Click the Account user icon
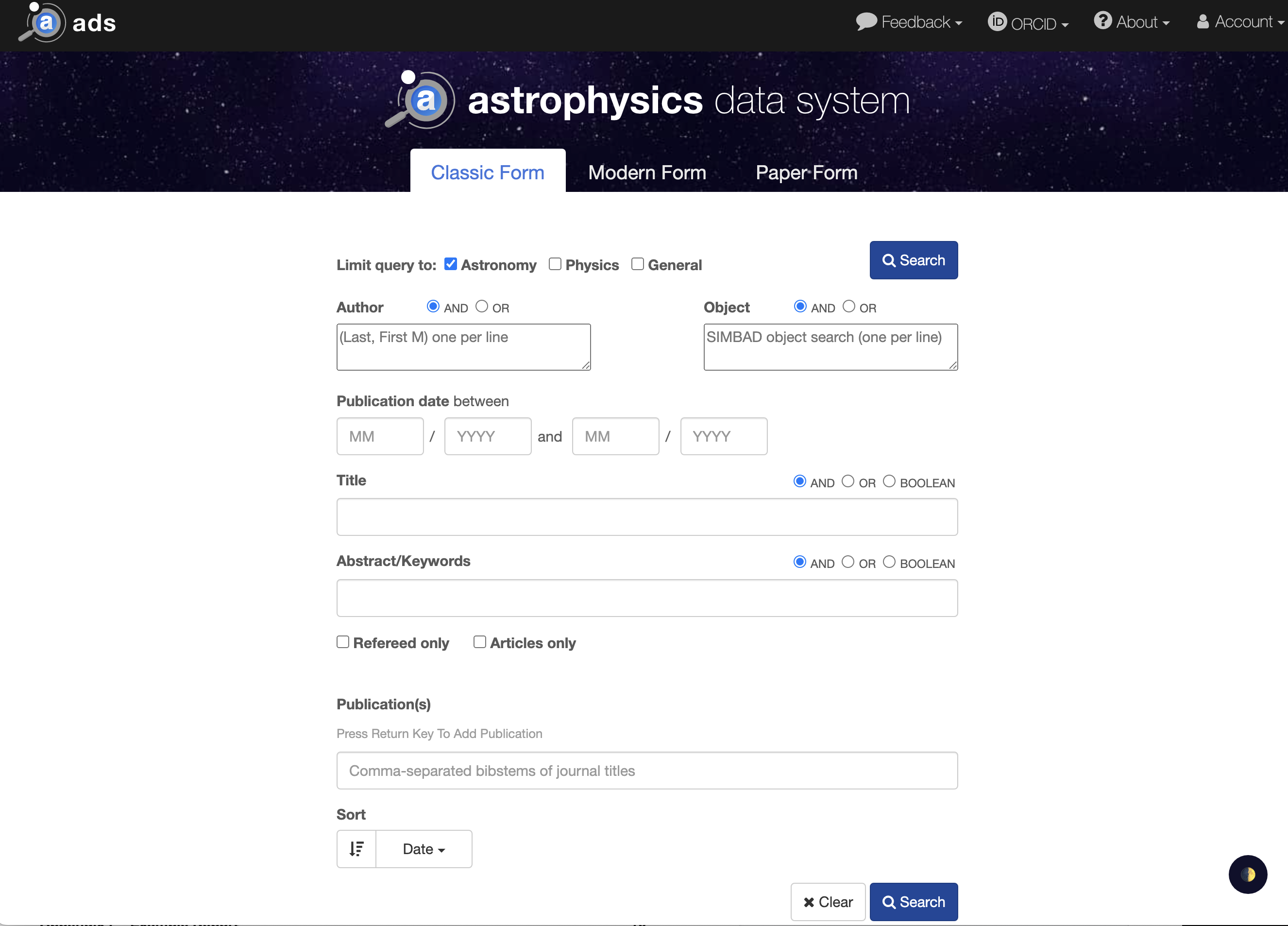This screenshot has height=926, width=1288. point(1202,21)
